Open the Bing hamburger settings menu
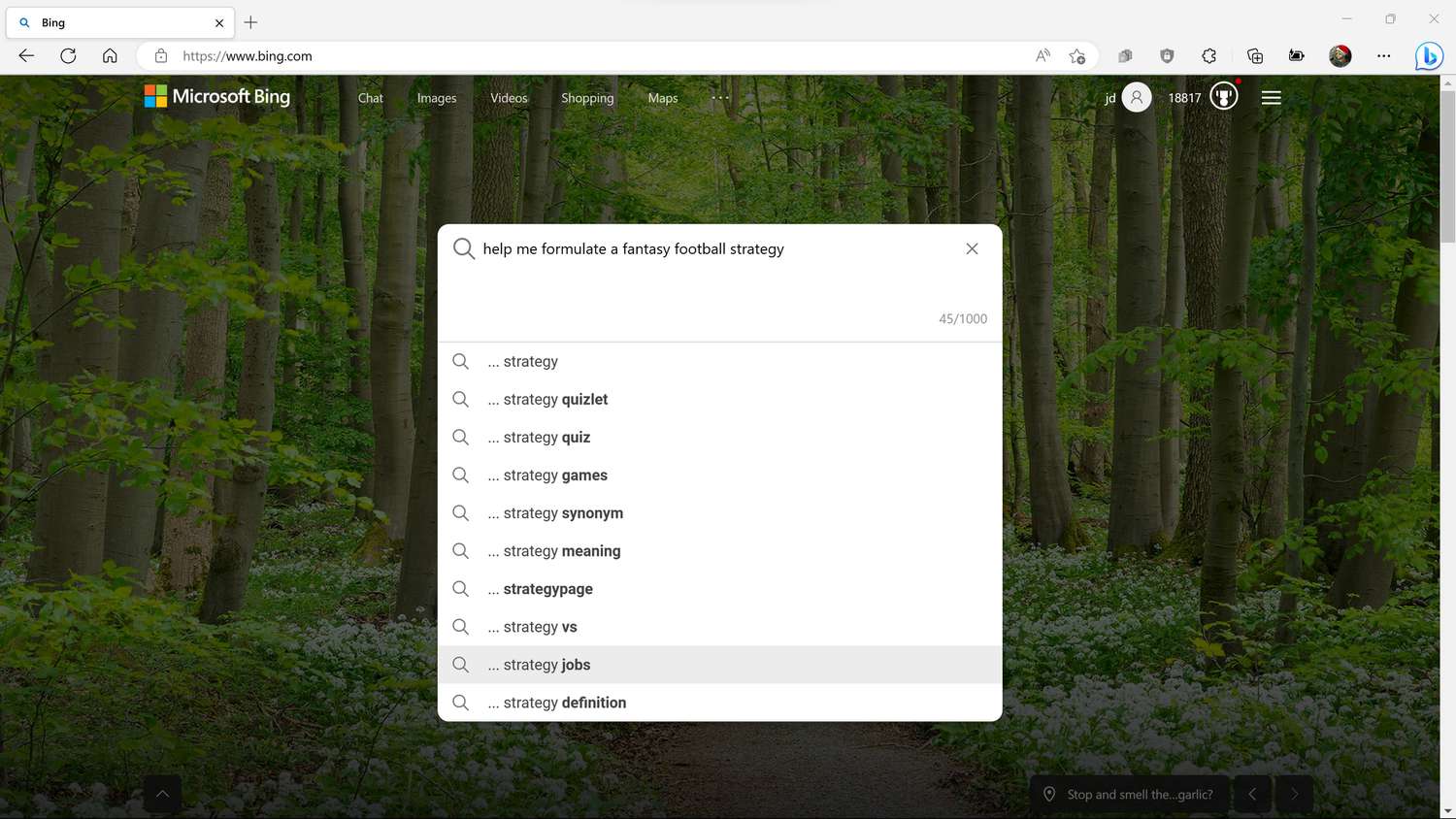This screenshot has width=1456, height=819. pos(1271,97)
